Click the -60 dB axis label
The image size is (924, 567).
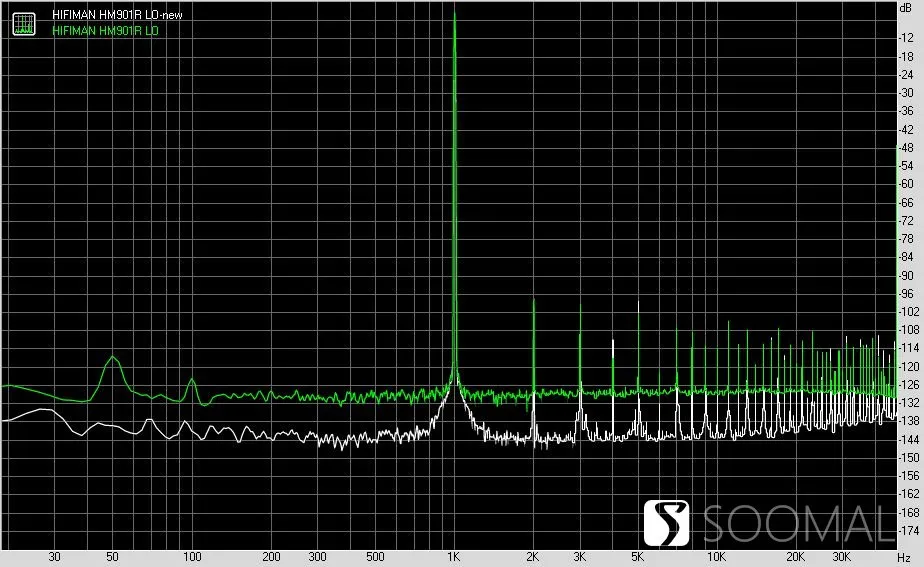tap(906, 184)
